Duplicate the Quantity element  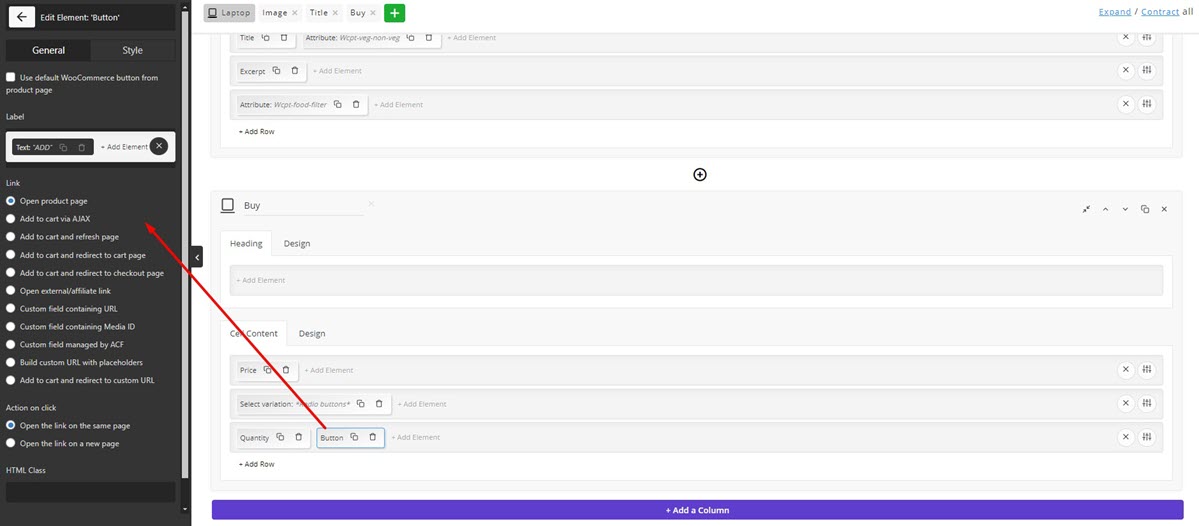click(x=280, y=437)
